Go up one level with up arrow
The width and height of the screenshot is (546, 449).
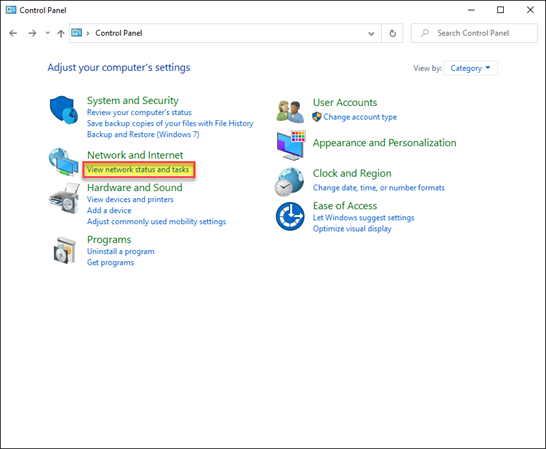(61, 33)
